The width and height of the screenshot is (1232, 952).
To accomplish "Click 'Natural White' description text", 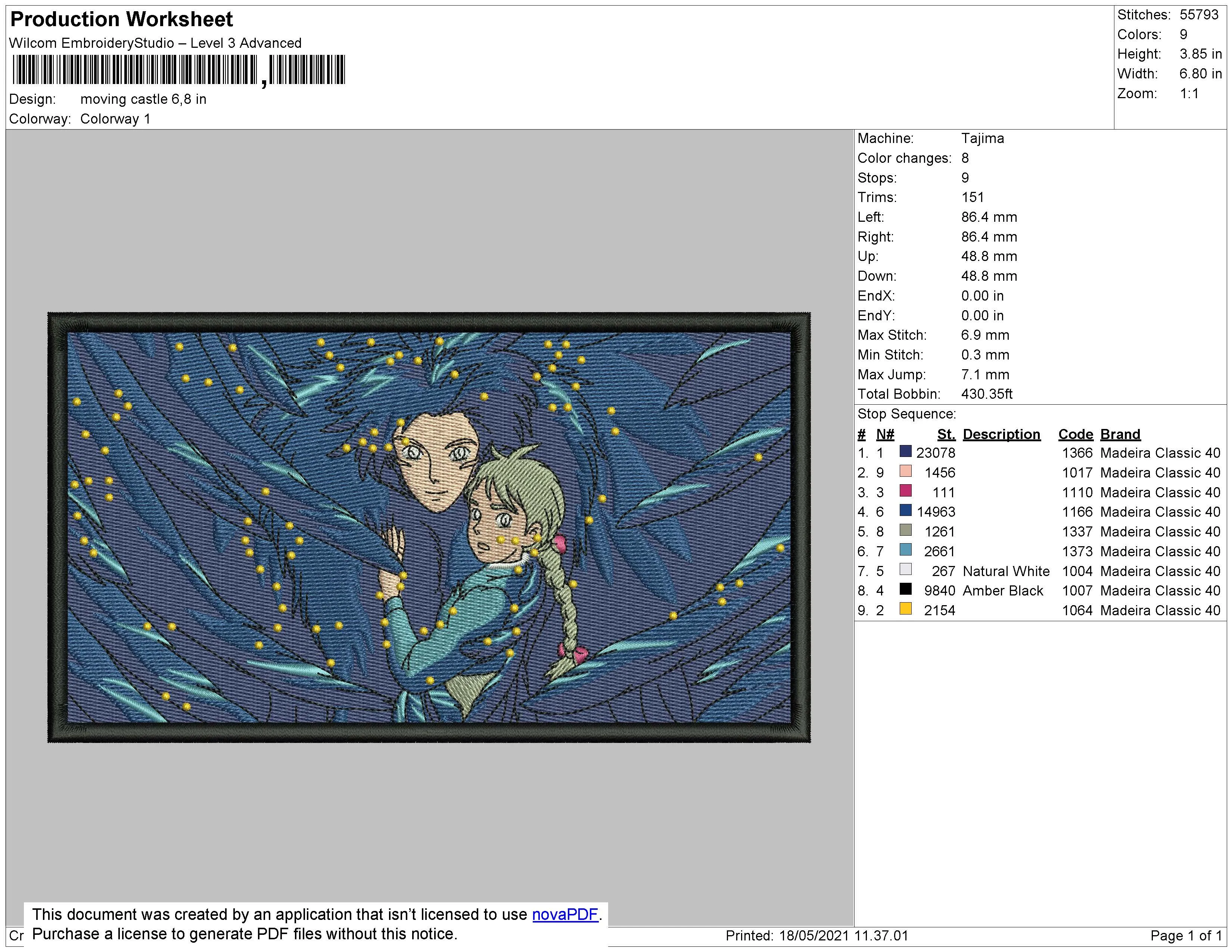I will coord(1006,571).
